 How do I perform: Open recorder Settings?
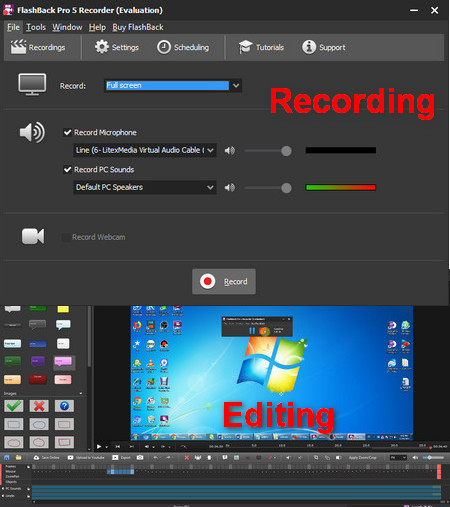[x=116, y=47]
